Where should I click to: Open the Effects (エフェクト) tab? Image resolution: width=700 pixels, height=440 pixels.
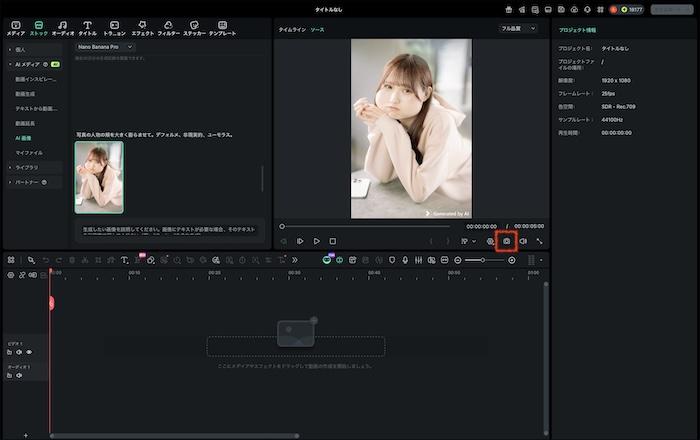142,27
